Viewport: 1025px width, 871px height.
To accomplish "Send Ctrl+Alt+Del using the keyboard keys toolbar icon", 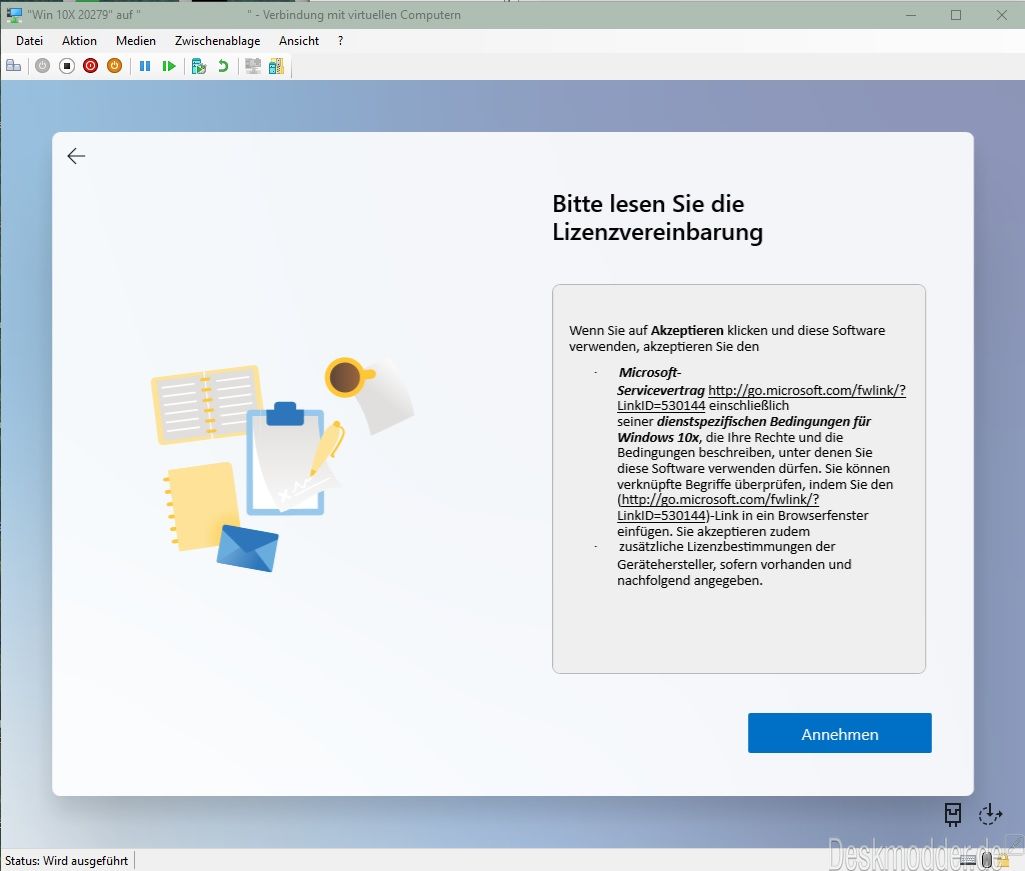I will pyautogui.click(x=14, y=66).
